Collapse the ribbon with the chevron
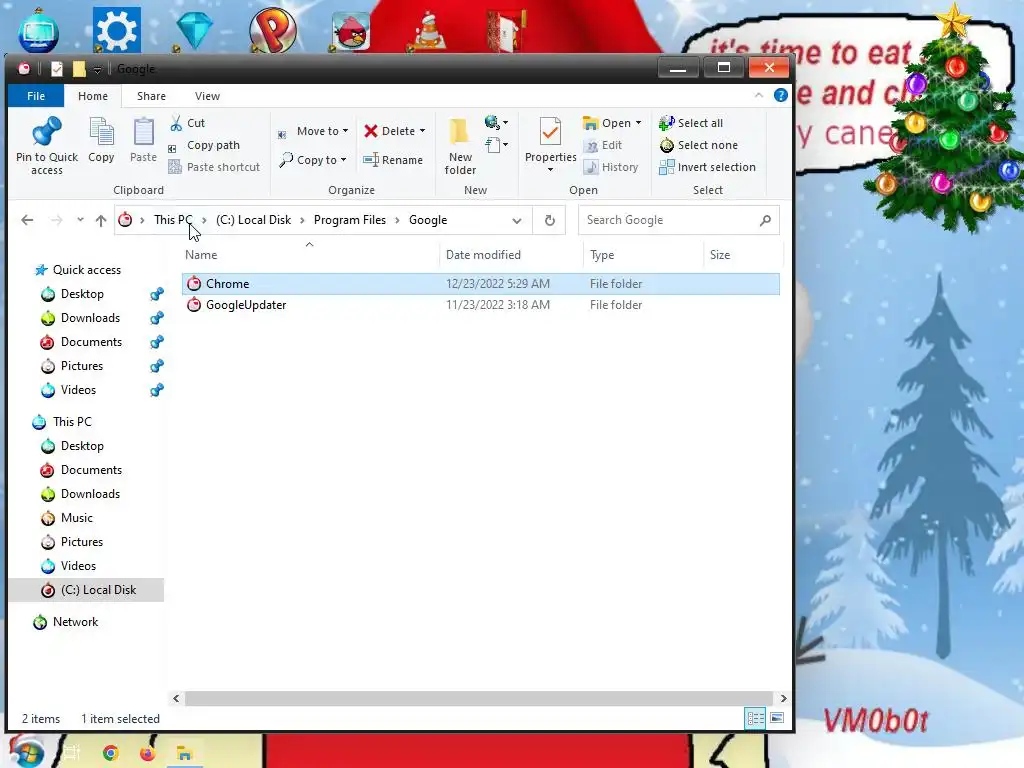Image resolution: width=1024 pixels, height=768 pixels. coord(759,95)
